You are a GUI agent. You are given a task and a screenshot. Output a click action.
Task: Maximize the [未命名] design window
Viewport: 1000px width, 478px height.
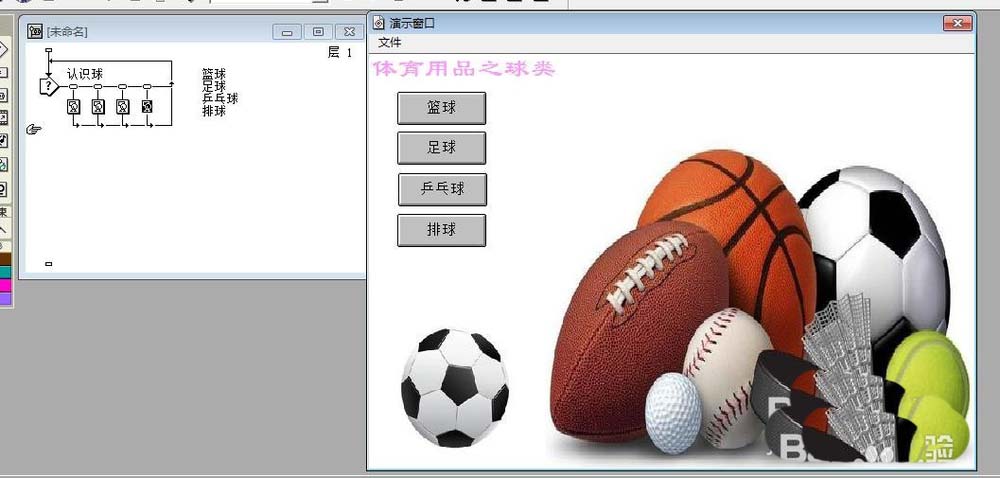(318, 32)
